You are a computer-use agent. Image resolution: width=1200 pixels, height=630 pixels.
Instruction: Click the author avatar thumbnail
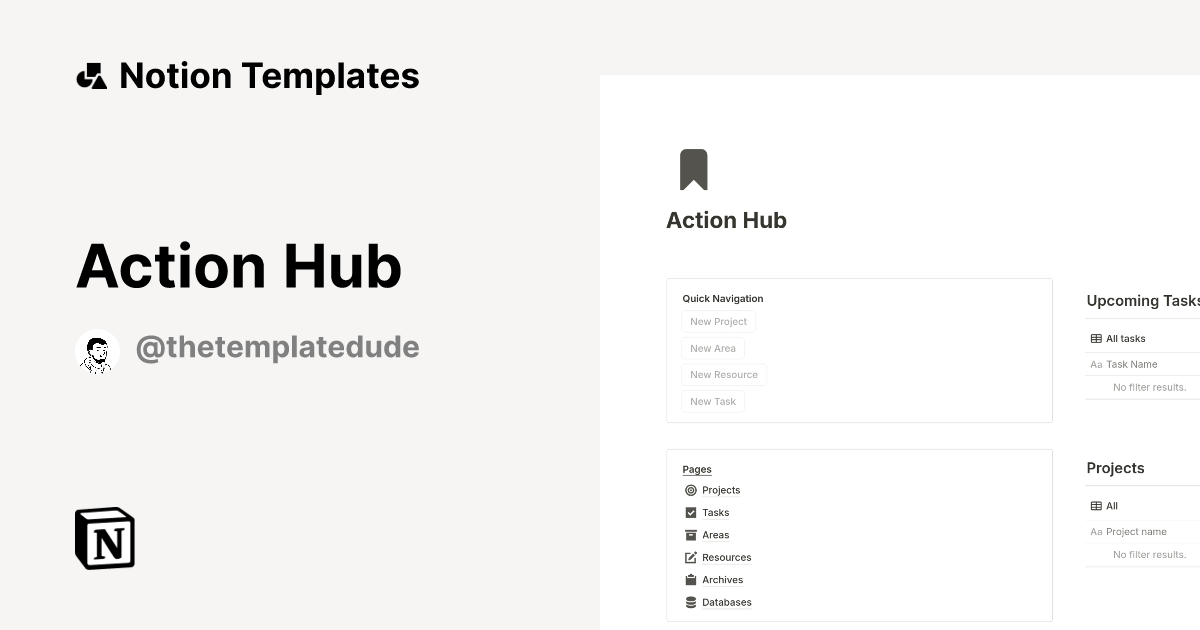(97, 351)
